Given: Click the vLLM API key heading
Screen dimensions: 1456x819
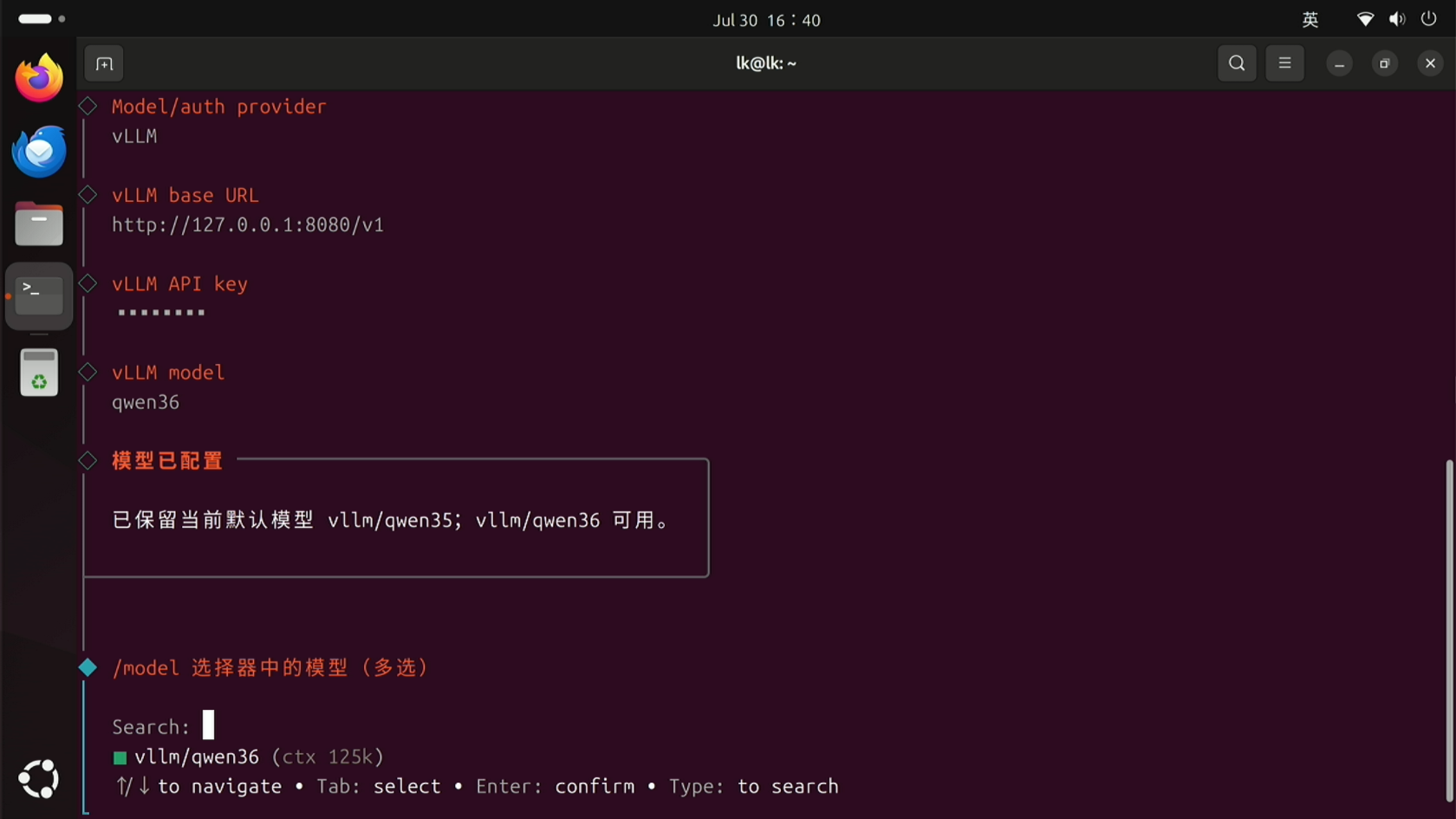Looking at the screenshot, I should [179, 283].
